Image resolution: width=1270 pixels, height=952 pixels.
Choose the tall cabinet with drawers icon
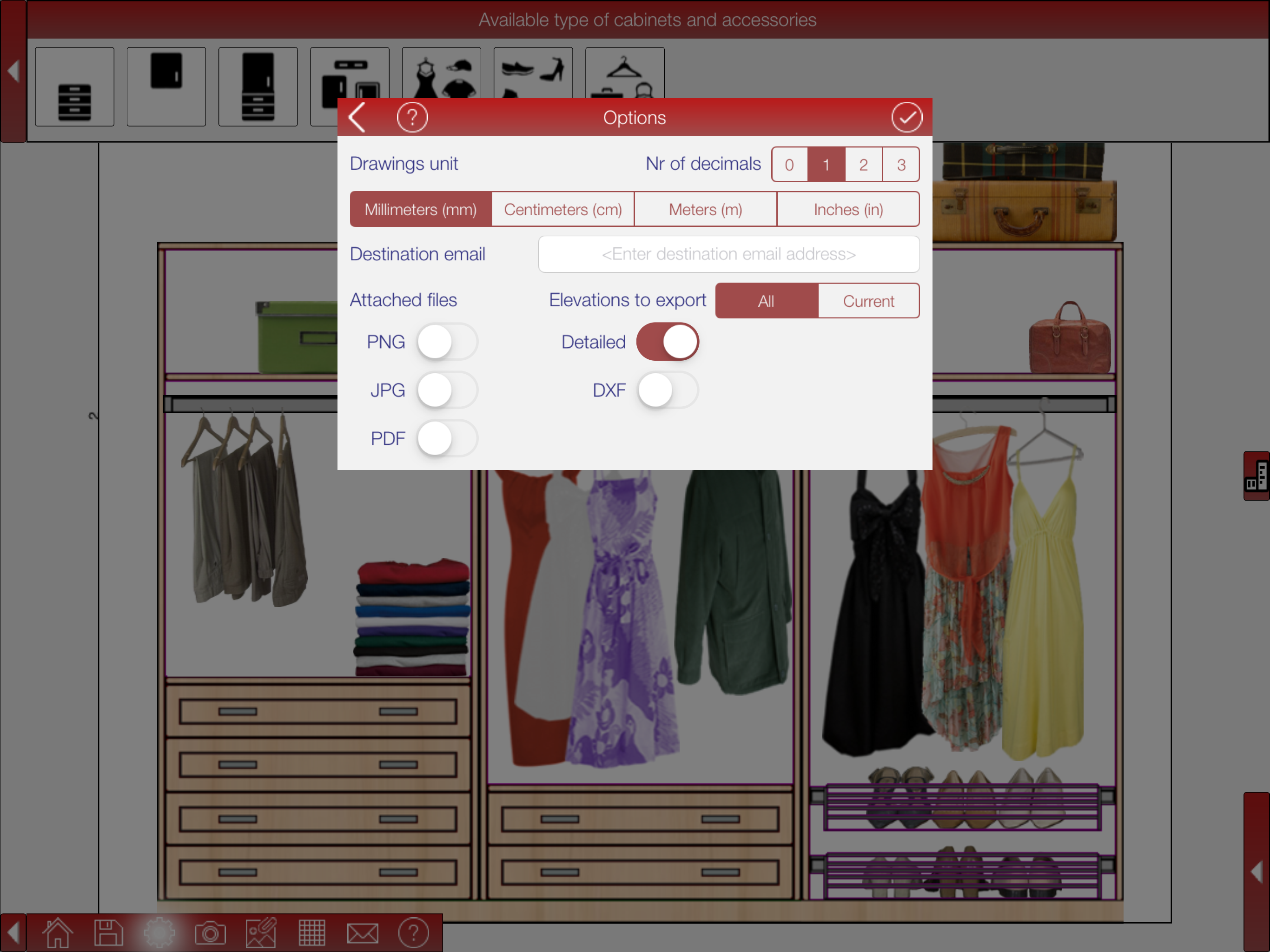pyautogui.click(x=258, y=87)
